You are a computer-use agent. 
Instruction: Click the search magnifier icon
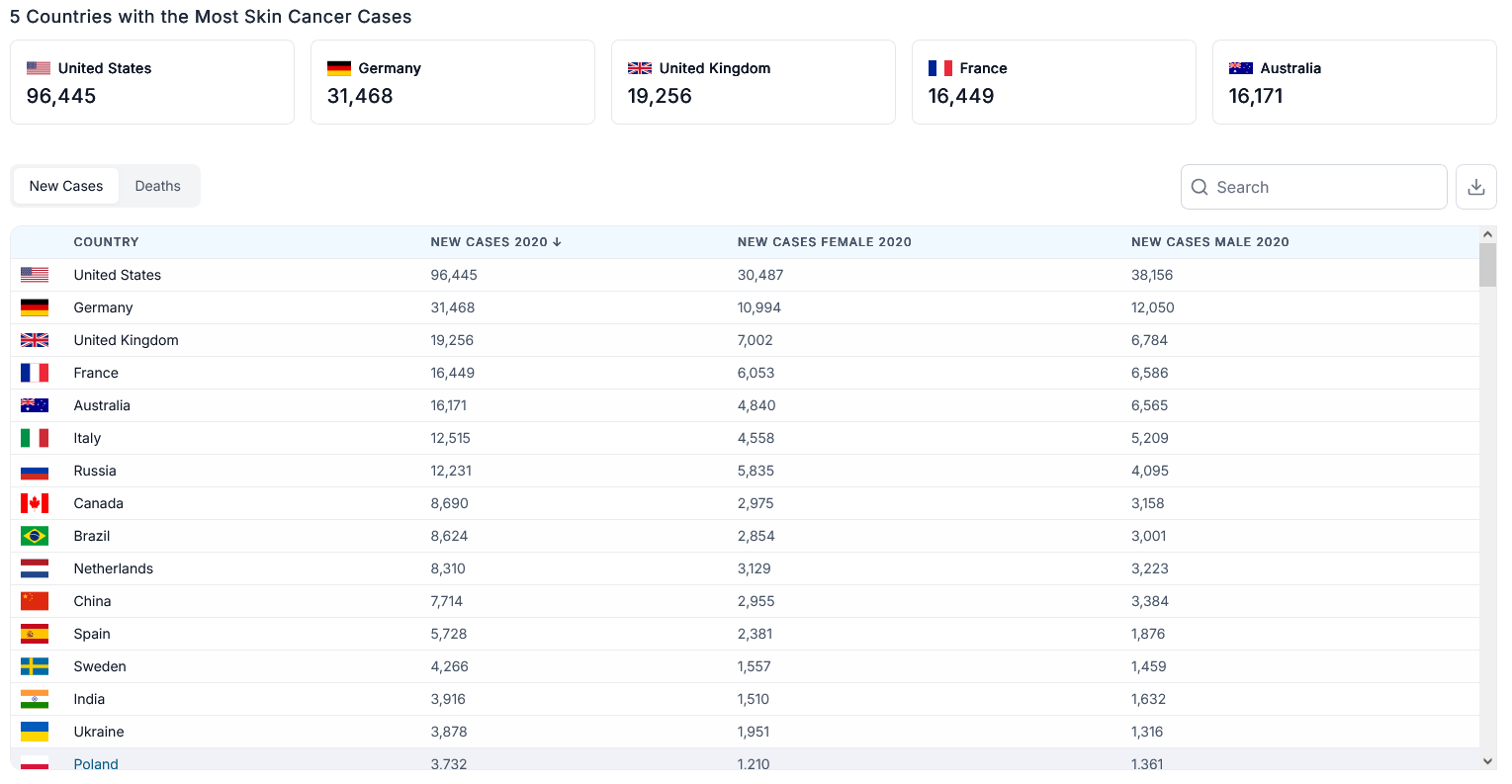[1200, 187]
